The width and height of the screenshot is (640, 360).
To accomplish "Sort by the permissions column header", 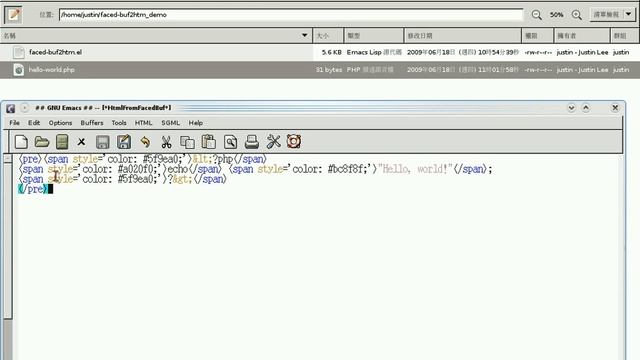I will (x=538, y=36).
